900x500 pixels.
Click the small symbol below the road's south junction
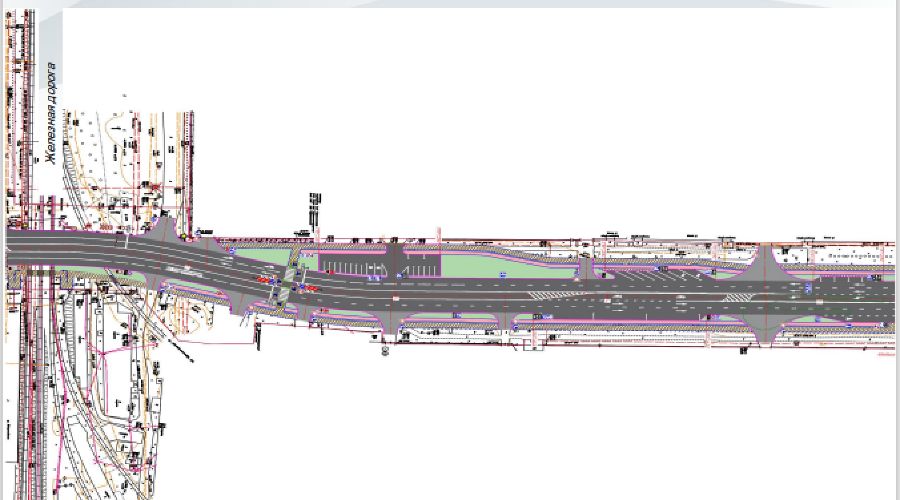pyautogui.click(x=384, y=349)
